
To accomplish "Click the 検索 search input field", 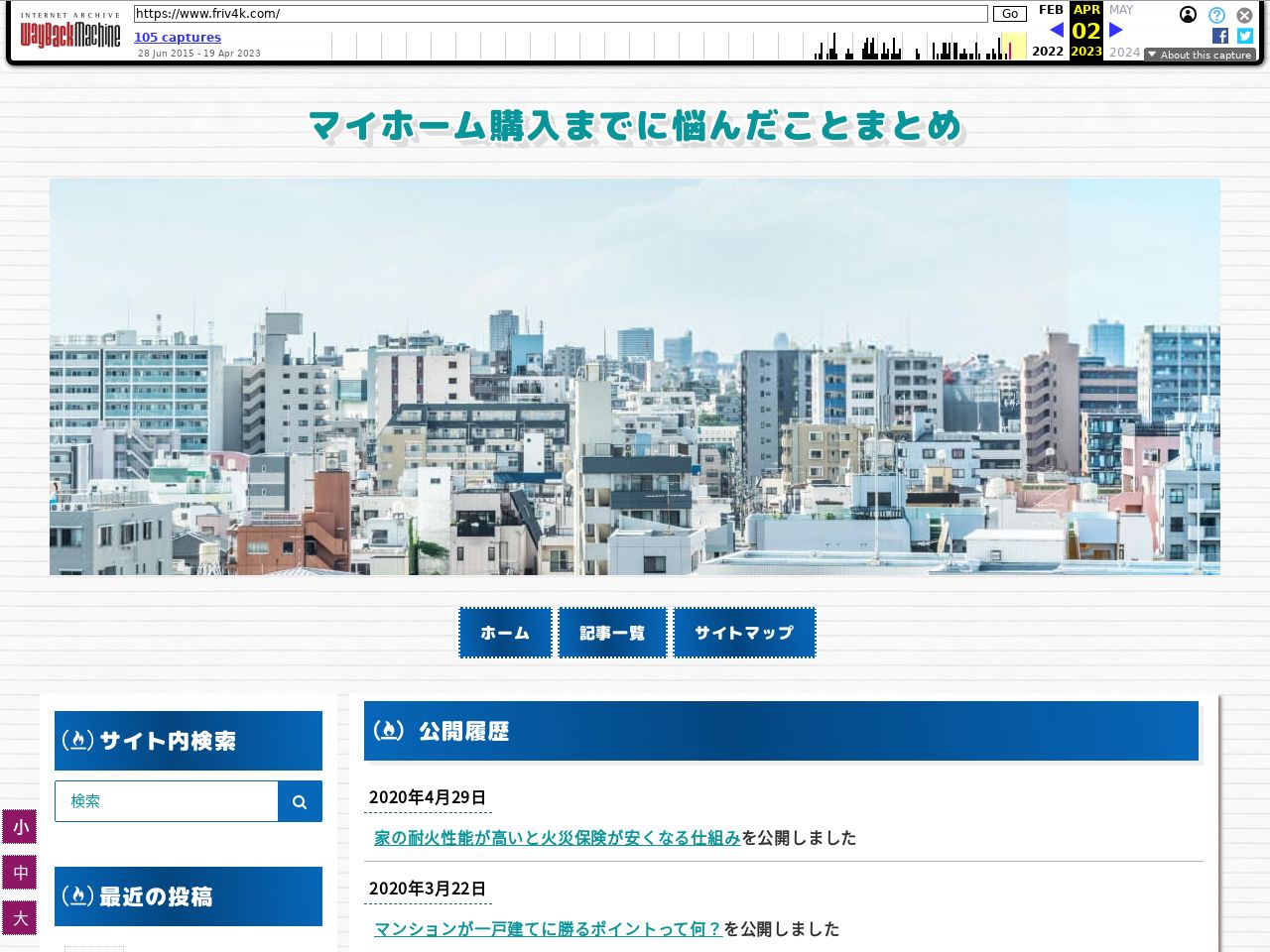I will pyautogui.click(x=167, y=801).
